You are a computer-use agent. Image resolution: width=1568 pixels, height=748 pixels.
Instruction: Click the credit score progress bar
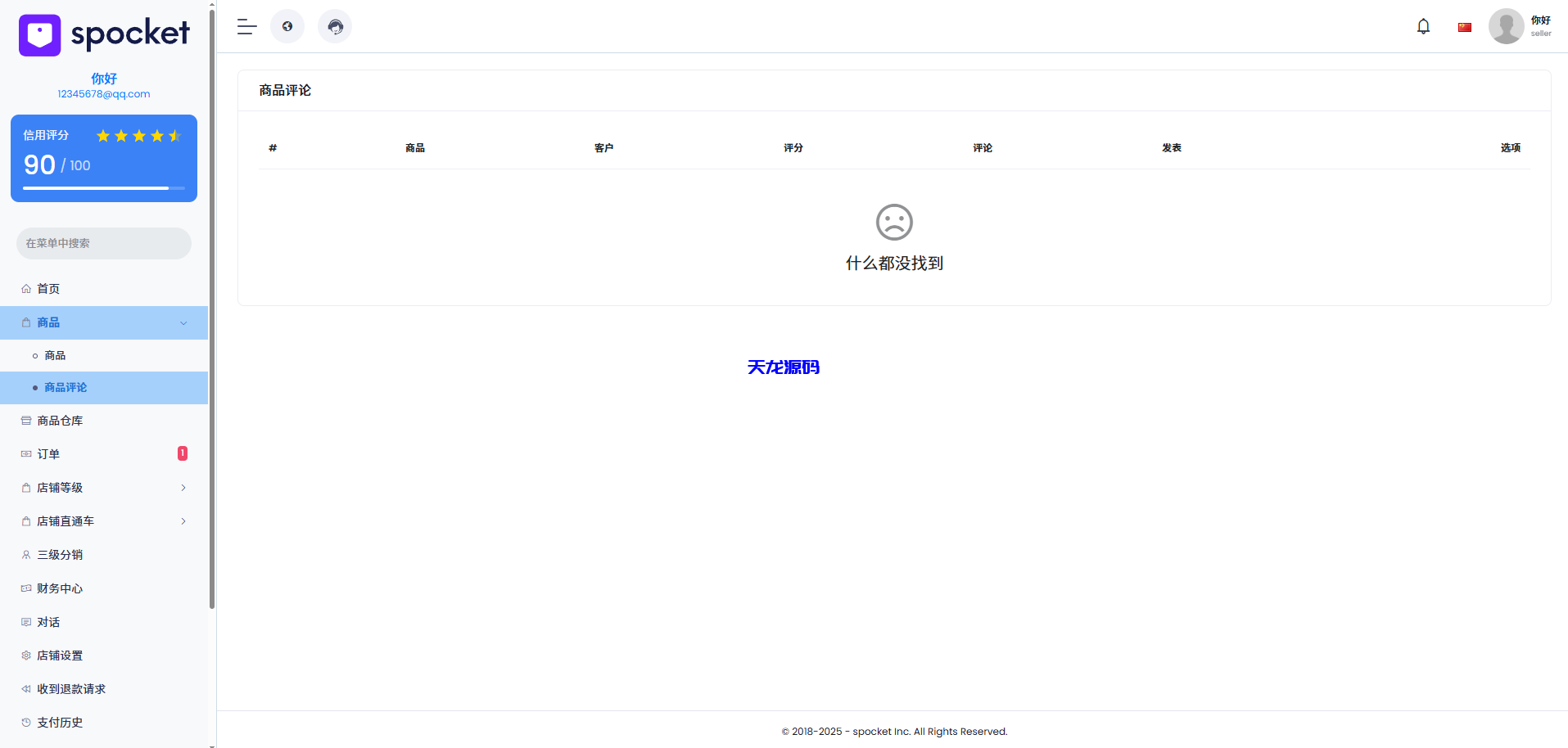coord(103,187)
